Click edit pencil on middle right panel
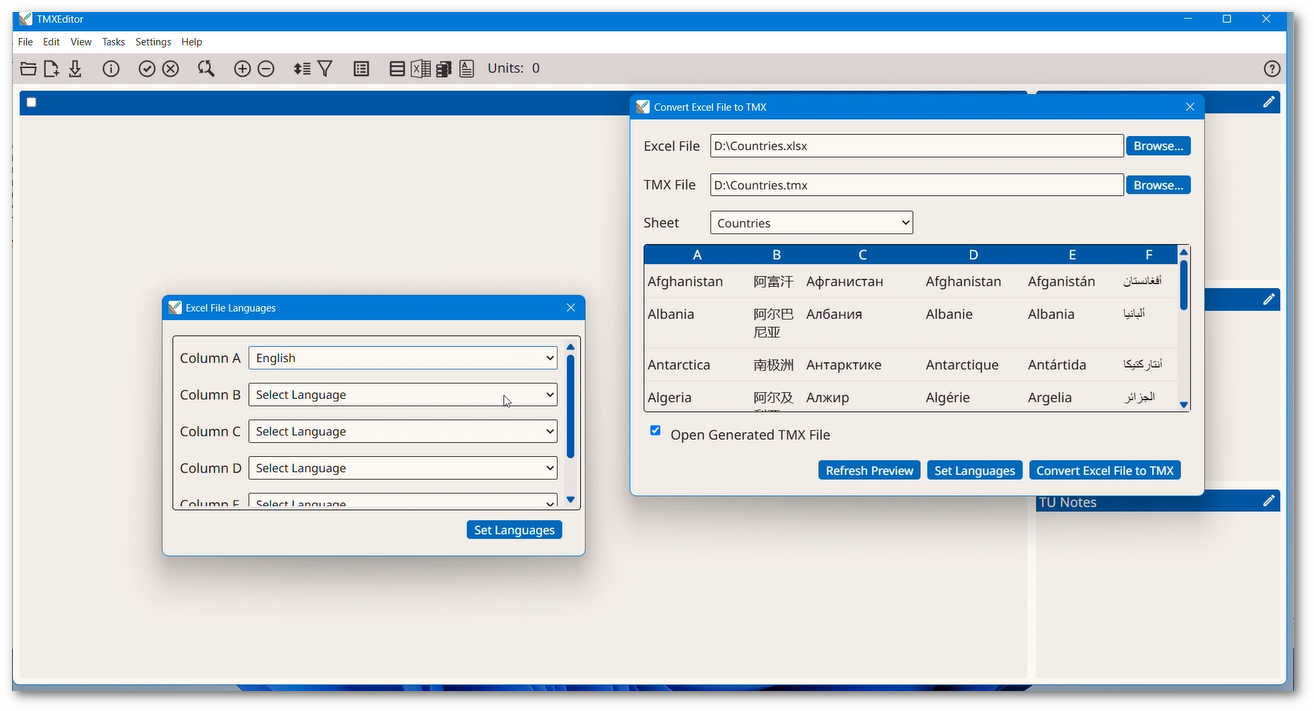 (x=1269, y=299)
